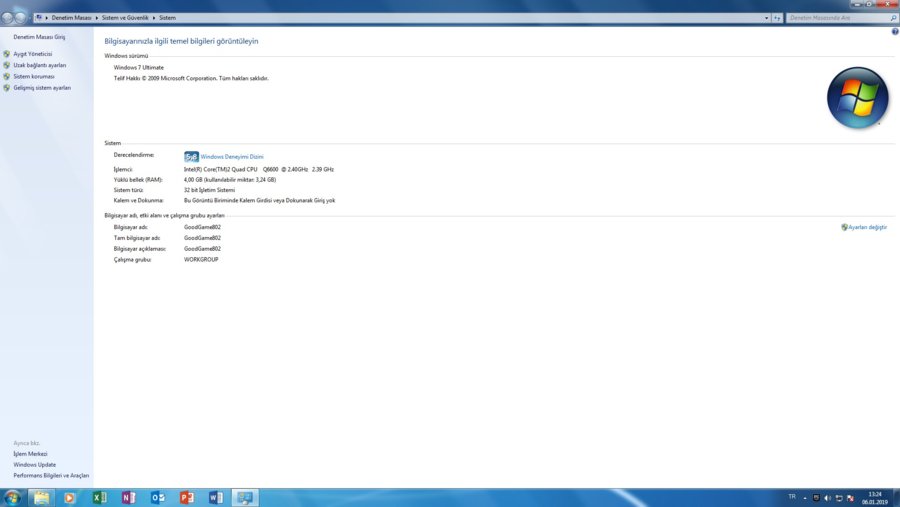The image size is (900, 507).
Task: Open the Action Center flag tray icon
Action: 850,498
